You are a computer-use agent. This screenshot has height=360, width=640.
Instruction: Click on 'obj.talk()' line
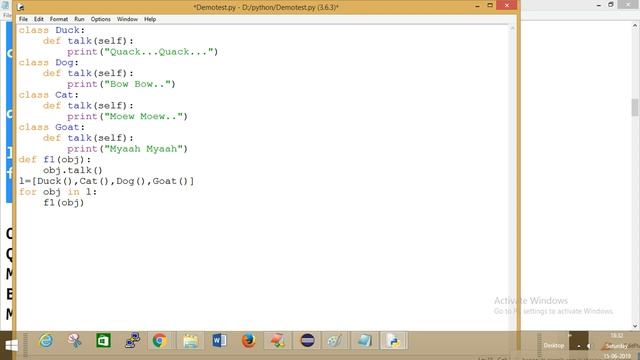click(73, 170)
